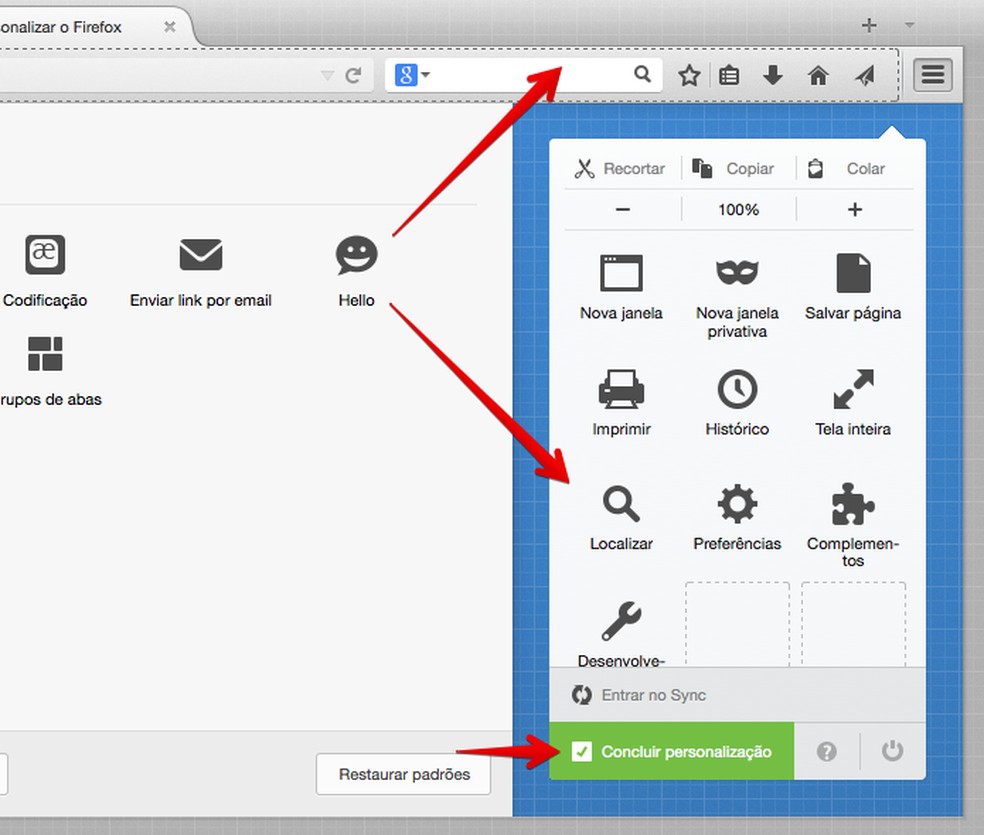Click Recortar cut button
Screen dimensions: 984x835
tap(620, 169)
